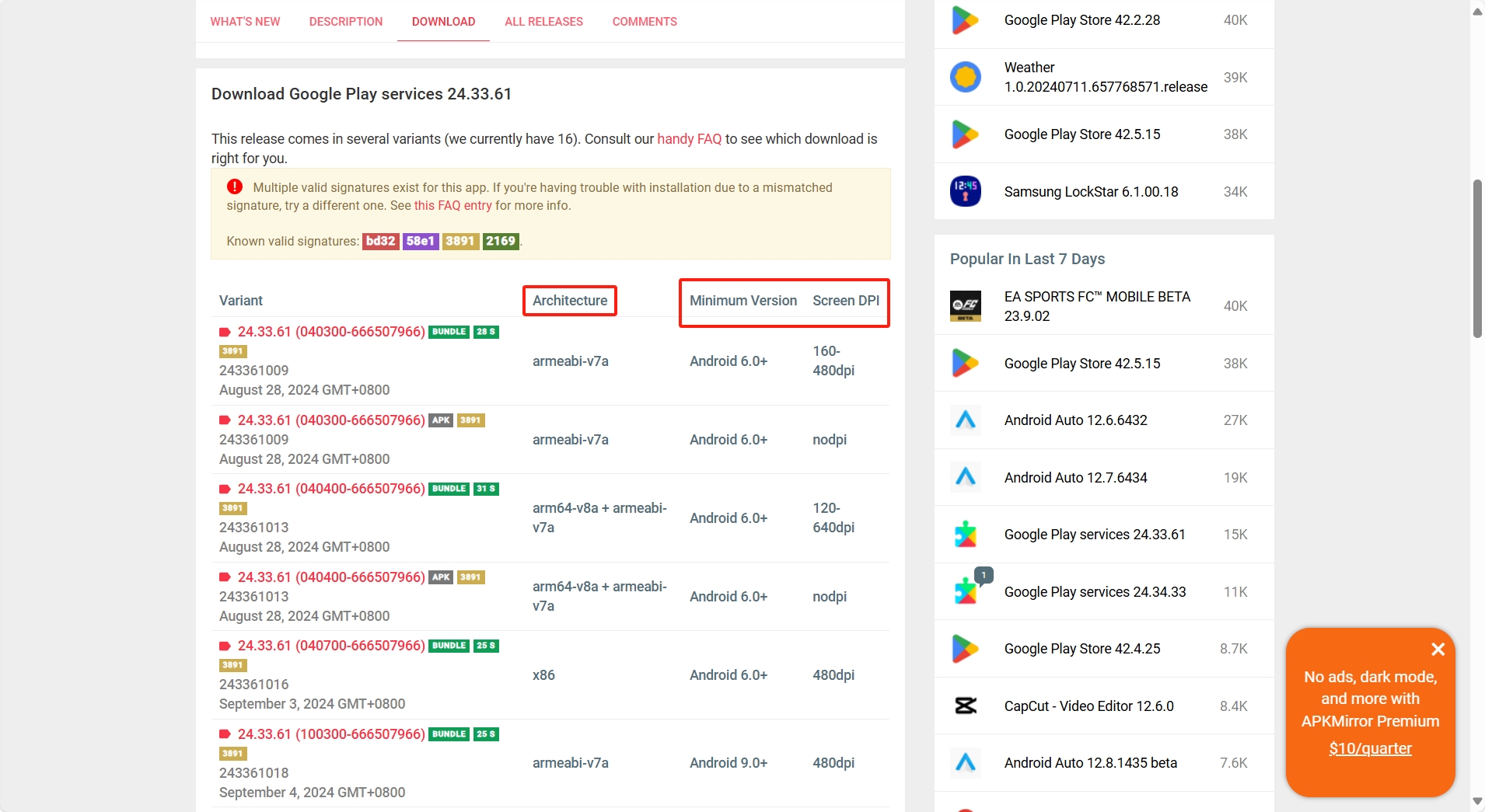Open the 040400 BUNDLE variant link
This screenshot has width=1485, height=812.
[x=331, y=489]
